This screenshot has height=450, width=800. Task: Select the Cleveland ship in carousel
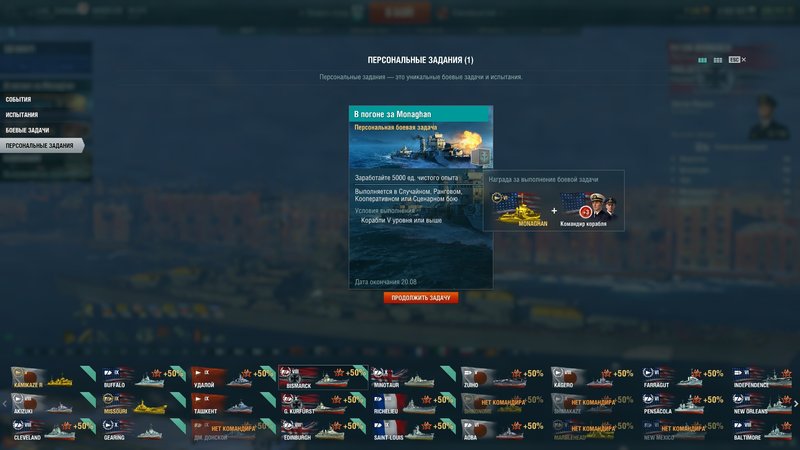[x=53, y=430]
